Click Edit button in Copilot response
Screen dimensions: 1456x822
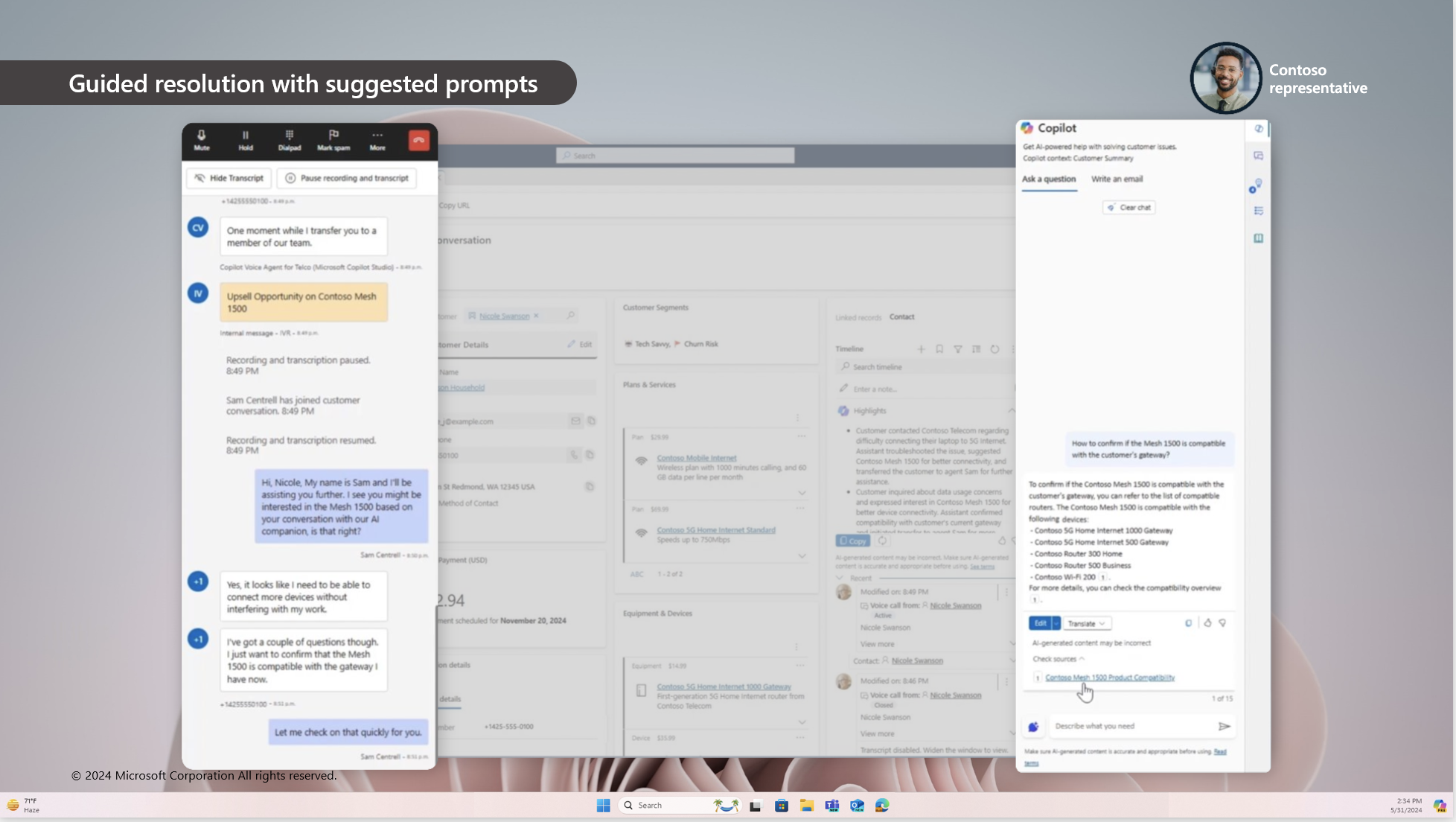click(x=1040, y=623)
